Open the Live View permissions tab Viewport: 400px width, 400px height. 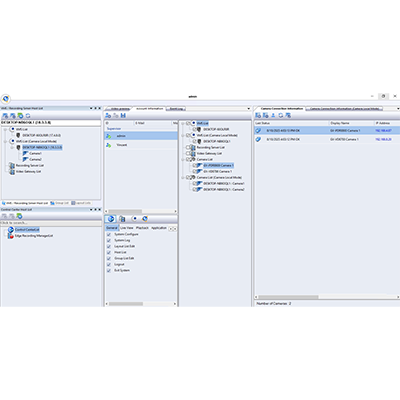127,228
